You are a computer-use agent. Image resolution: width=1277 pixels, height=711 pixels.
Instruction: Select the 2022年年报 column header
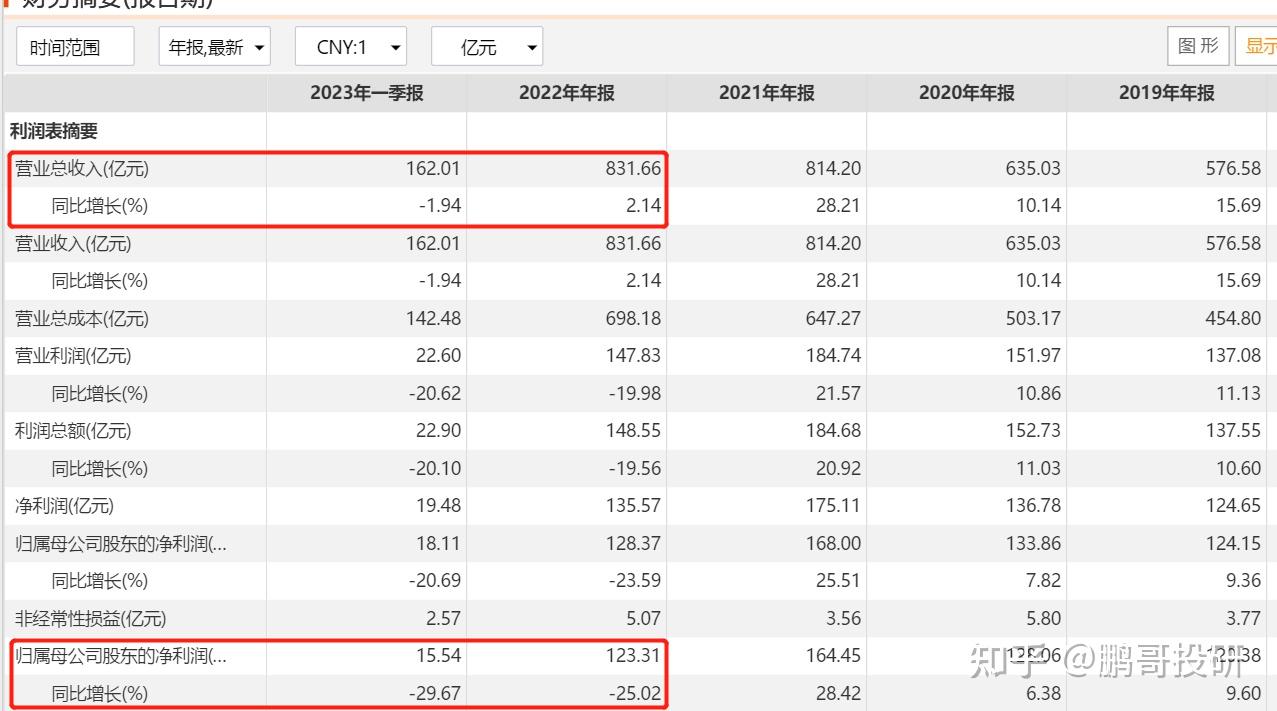[x=567, y=93]
